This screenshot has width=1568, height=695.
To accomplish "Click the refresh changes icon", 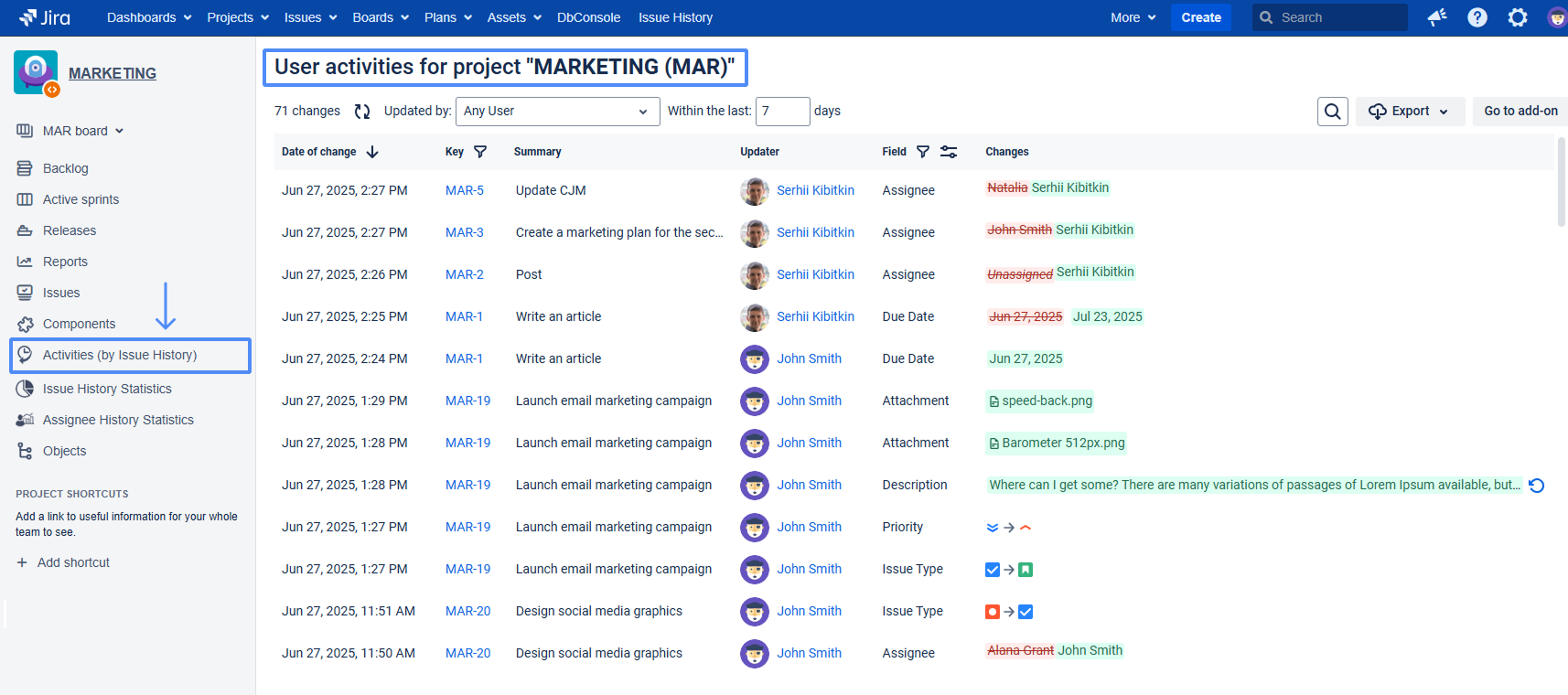I will [362, 112].
